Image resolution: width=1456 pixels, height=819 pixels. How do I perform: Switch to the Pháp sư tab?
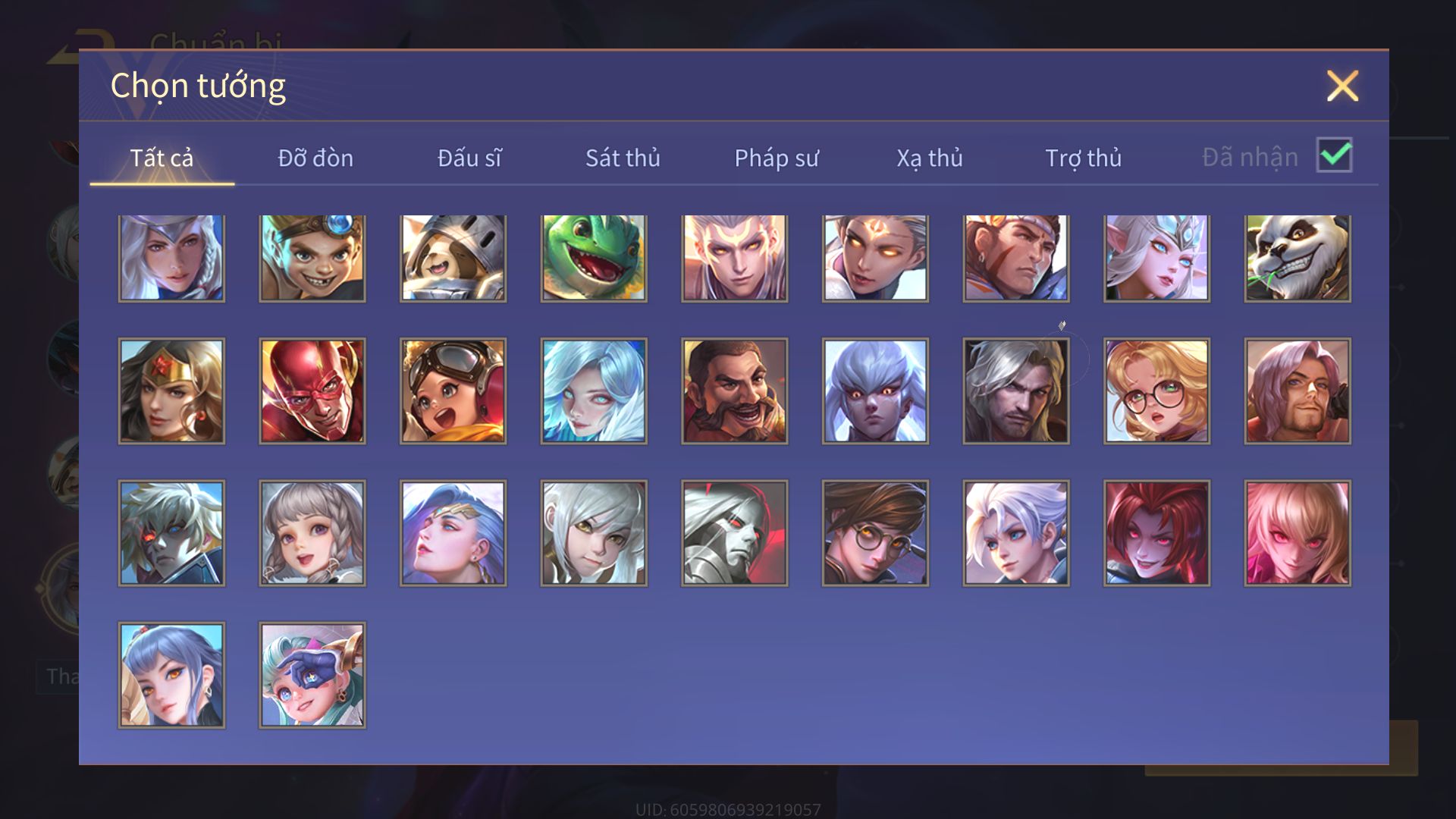click(x=777, y=158)
